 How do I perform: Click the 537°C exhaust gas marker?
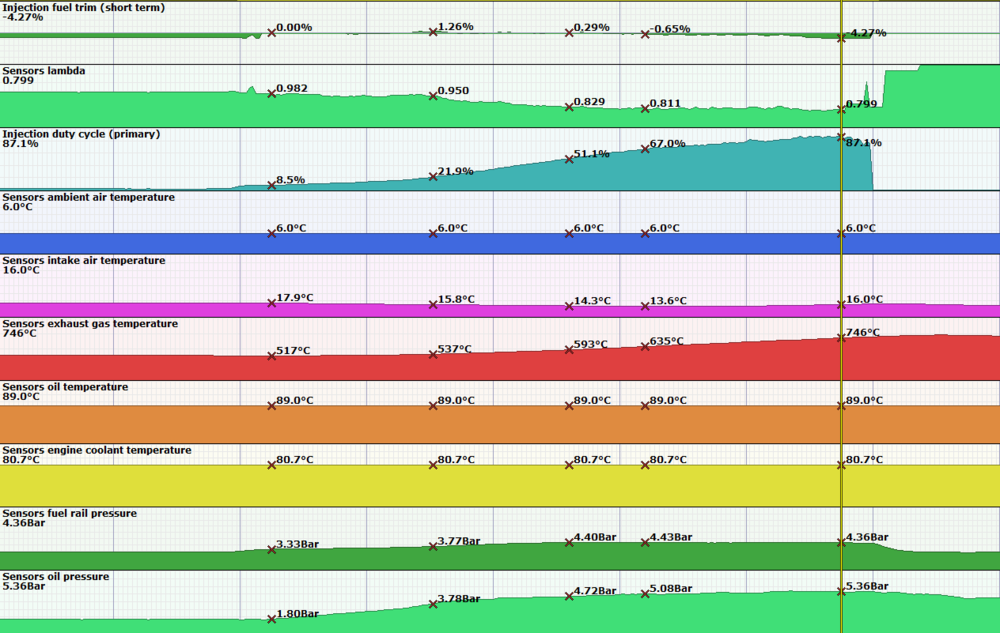(433, 354)
